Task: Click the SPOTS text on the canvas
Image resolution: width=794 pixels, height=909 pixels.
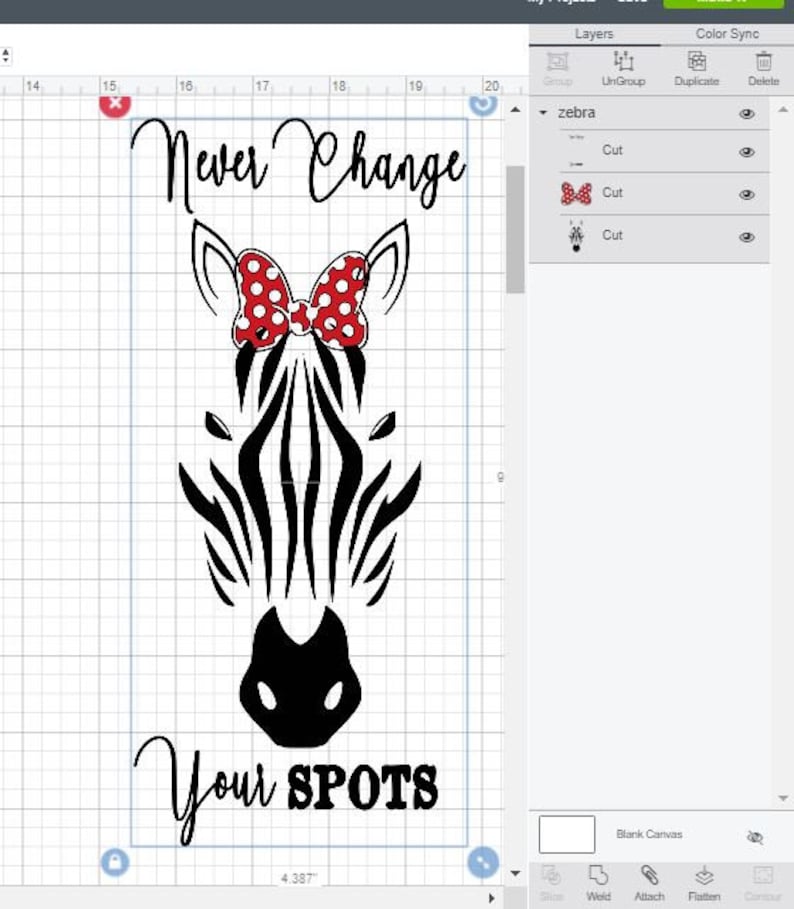Action: 362,787
